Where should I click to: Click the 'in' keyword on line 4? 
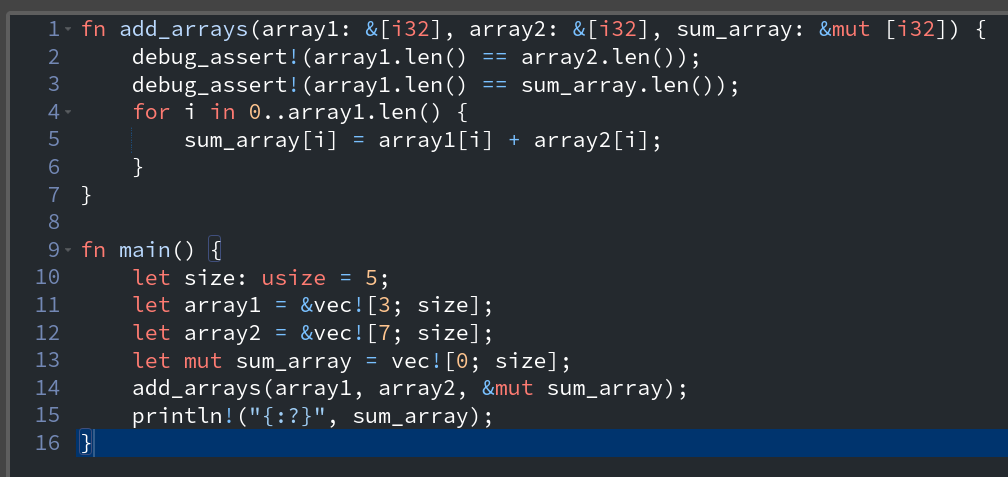[223, 112]
